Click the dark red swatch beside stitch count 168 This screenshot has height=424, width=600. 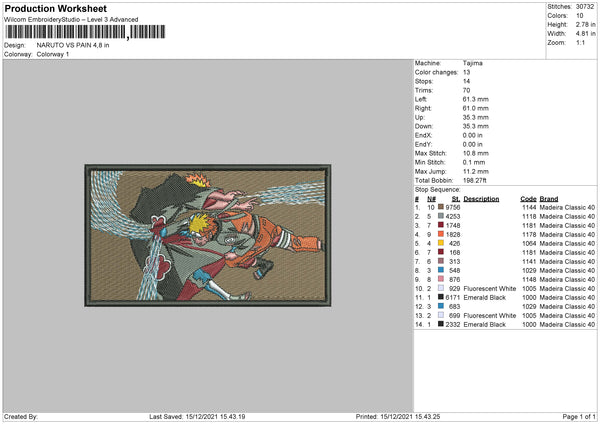[x=441, y=252]
